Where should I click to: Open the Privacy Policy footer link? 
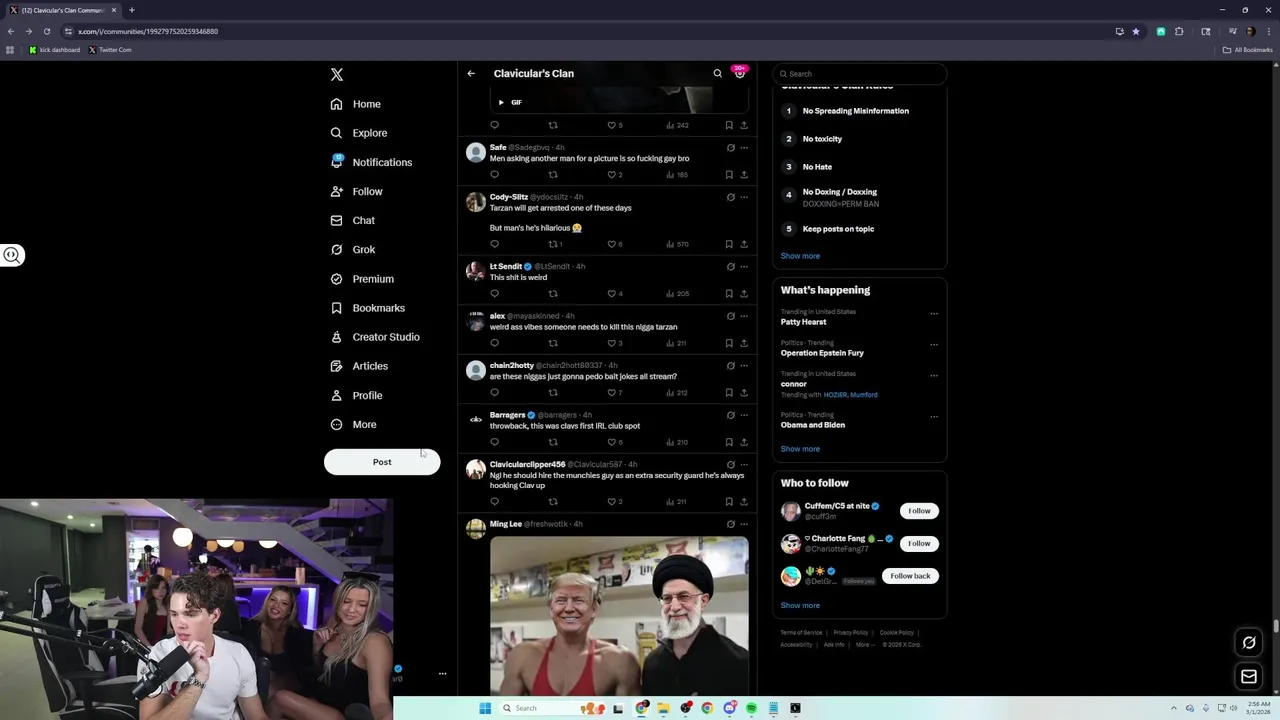851,633
